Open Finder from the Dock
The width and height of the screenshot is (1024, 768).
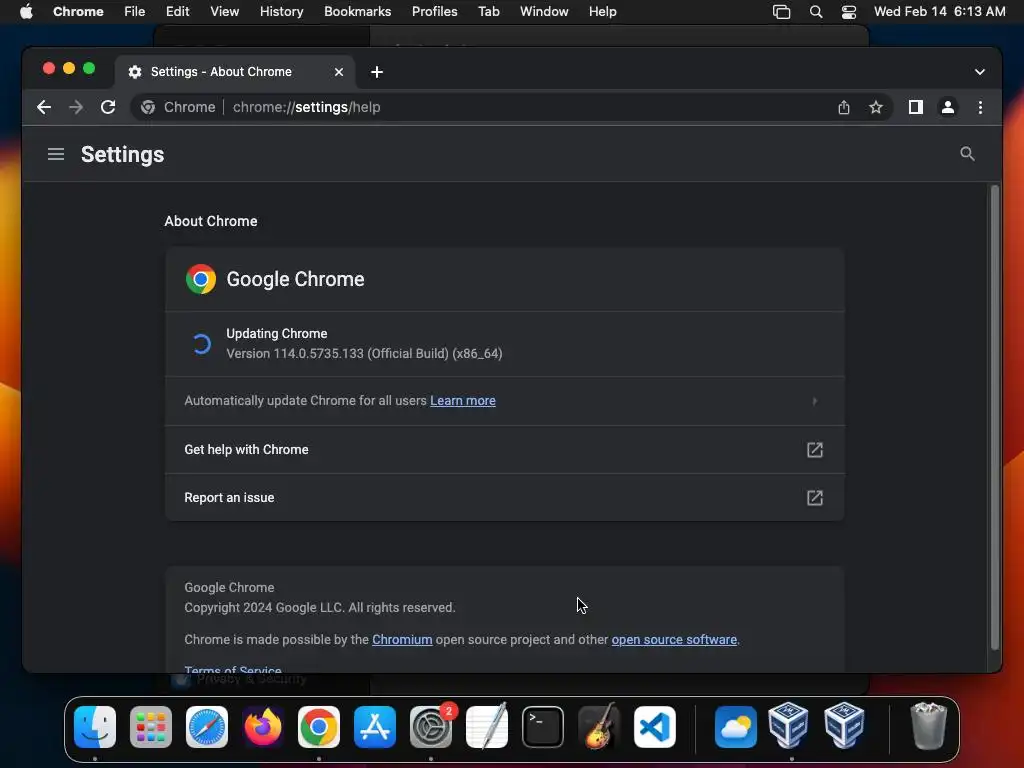[95, 727]
